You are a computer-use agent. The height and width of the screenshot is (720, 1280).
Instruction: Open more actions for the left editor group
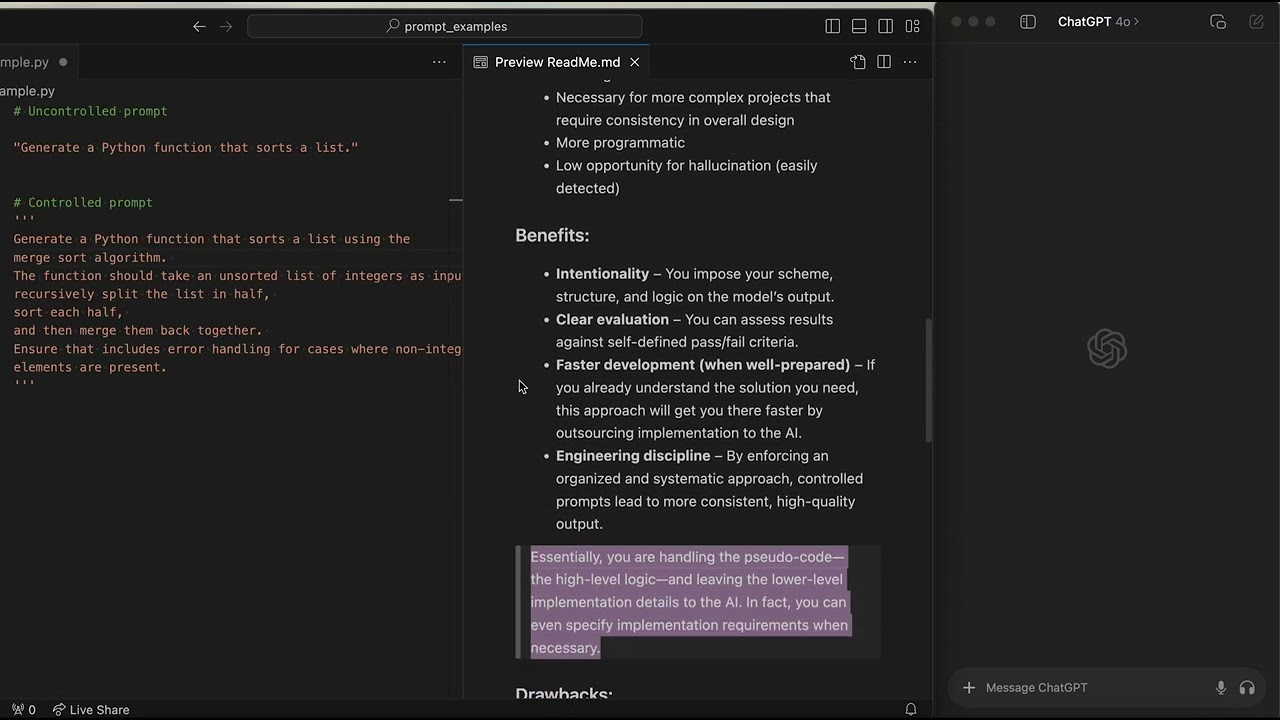(x=439, y=62)
